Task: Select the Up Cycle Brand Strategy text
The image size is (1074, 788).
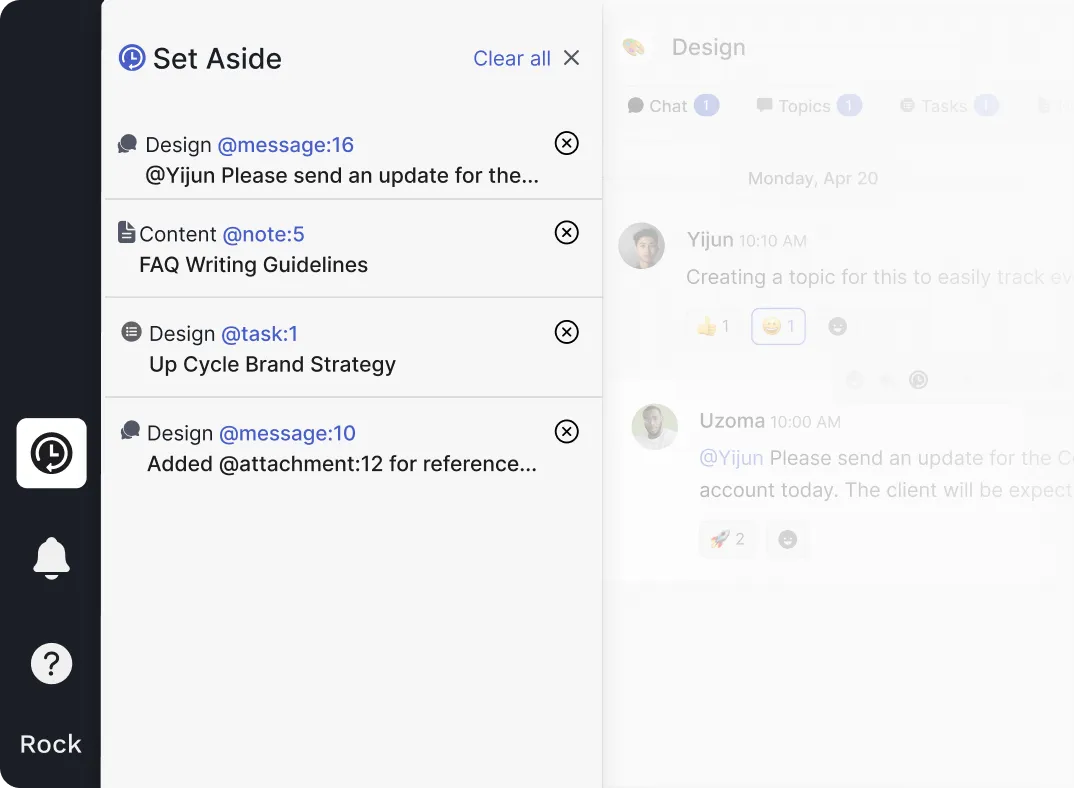Action: pos(273,365)
